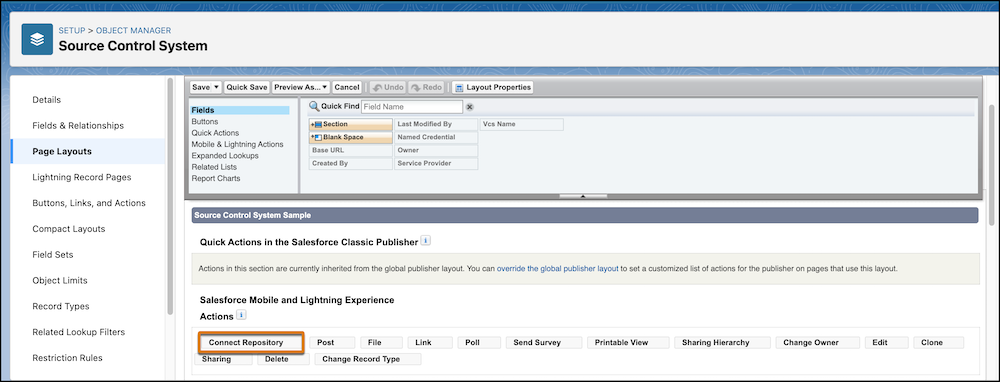Select the Last Modified By field
This screenshot has height=382, width=1000.
[436, 124]
